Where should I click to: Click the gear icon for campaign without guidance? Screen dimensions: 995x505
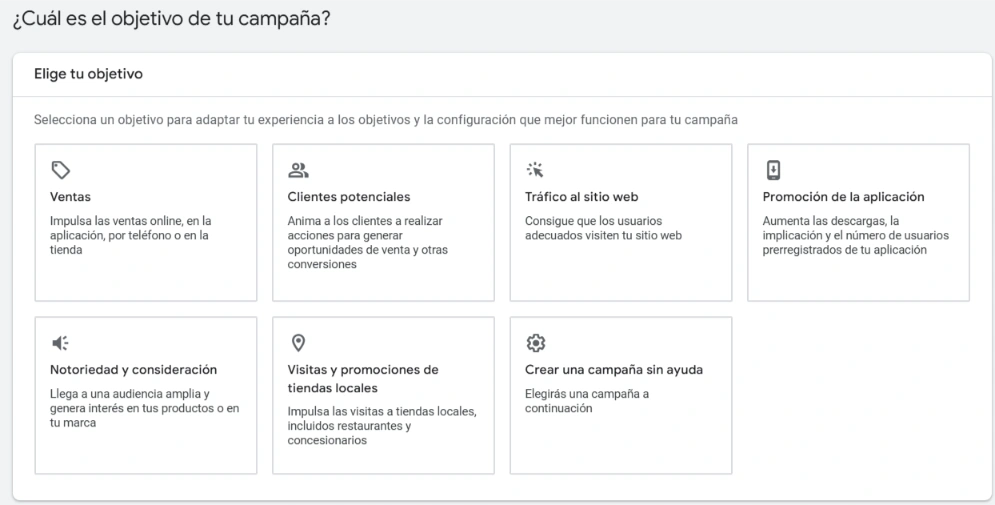tap(535, 343)
